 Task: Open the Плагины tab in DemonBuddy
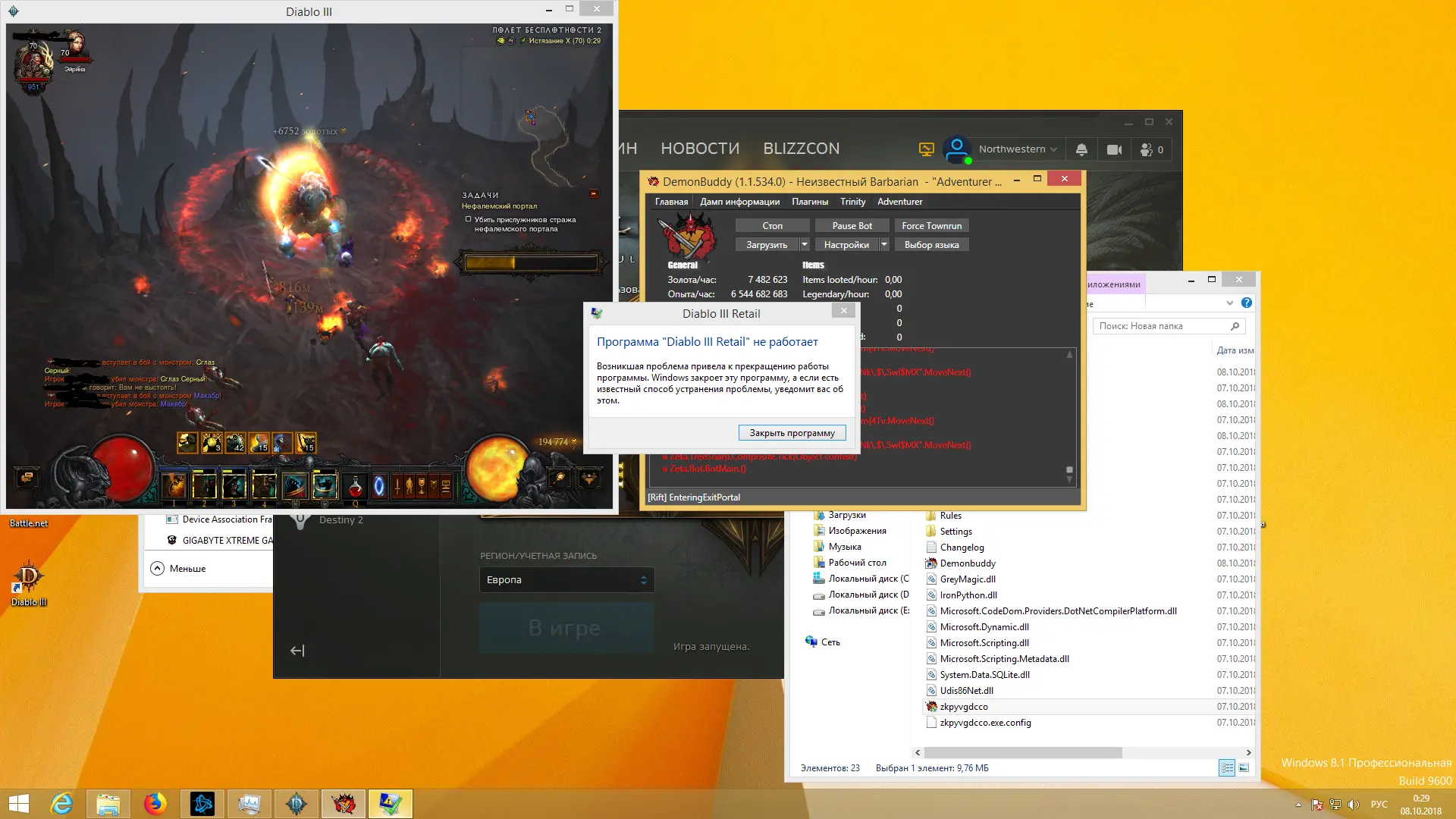[x=809, y=202]
